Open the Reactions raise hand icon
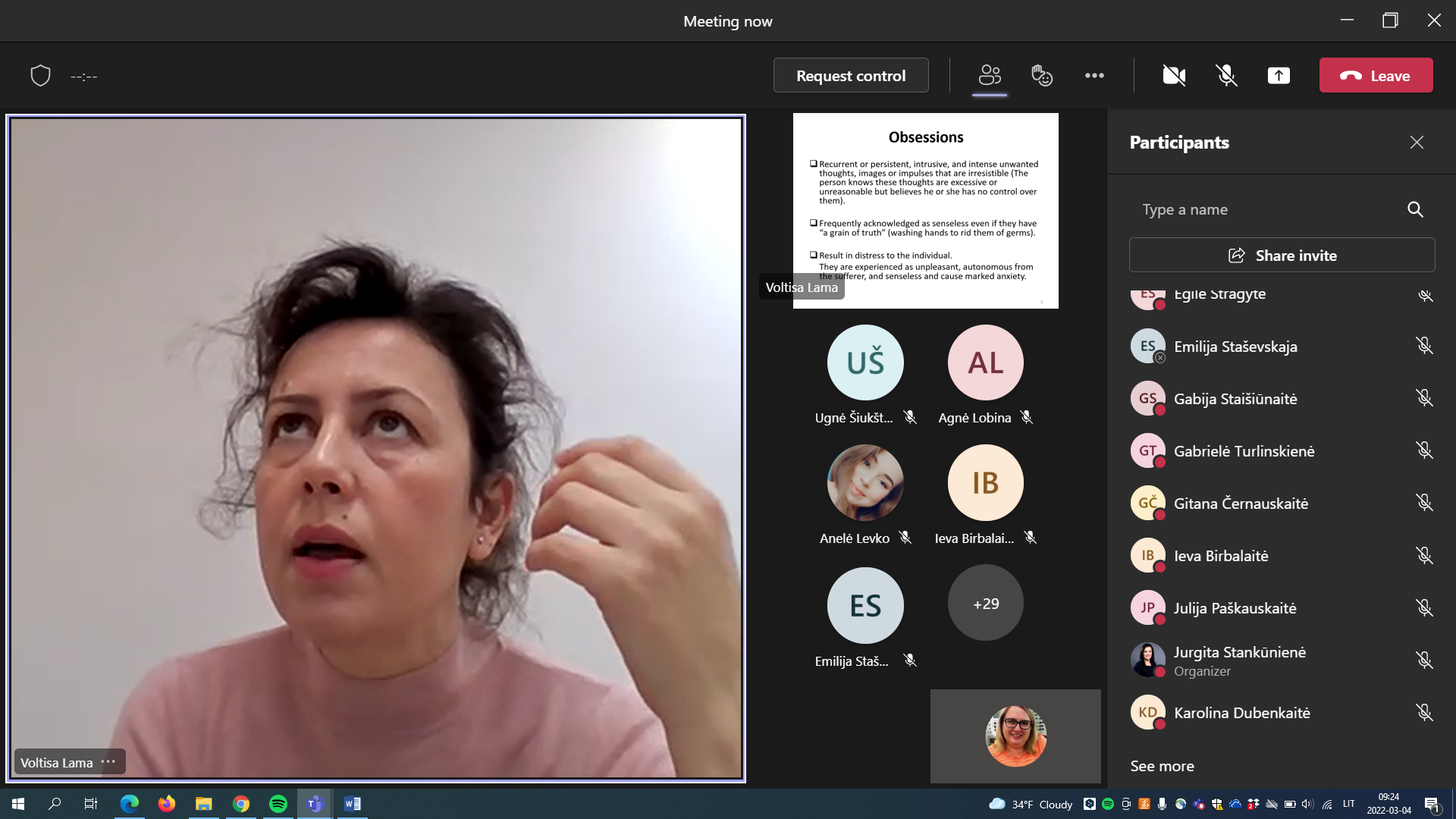This screenshot has width=1456, height=819. 1042,75
